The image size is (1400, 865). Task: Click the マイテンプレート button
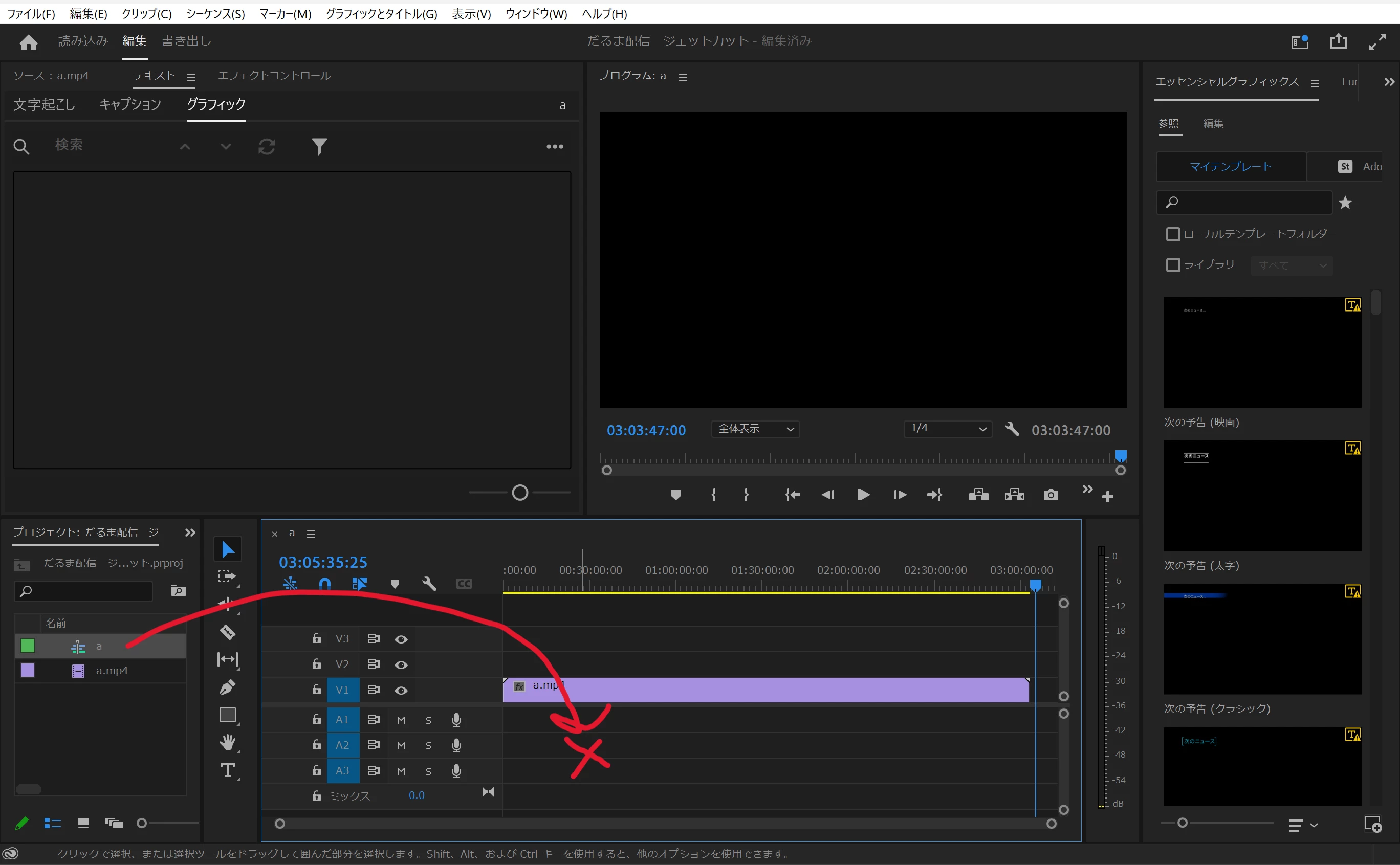[1231, 166]
